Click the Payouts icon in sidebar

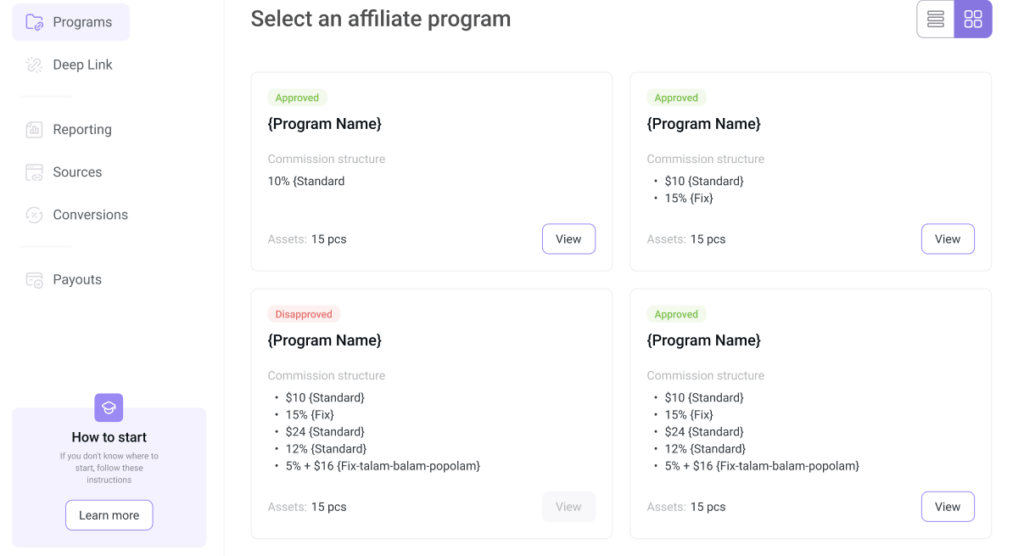click(34, 280)
